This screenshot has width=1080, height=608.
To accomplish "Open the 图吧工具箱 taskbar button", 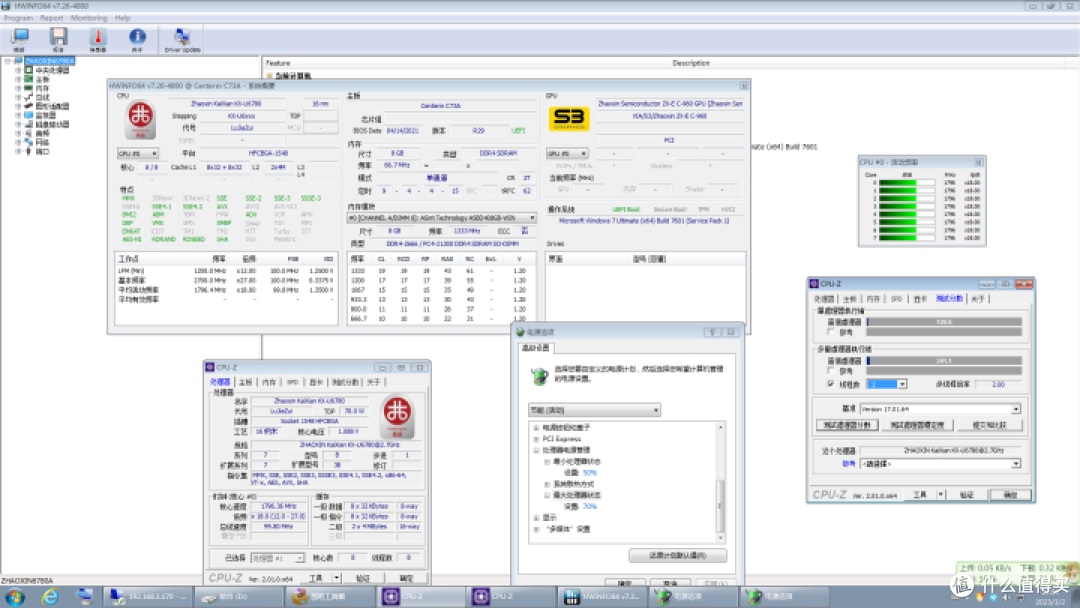I will 332,596.
